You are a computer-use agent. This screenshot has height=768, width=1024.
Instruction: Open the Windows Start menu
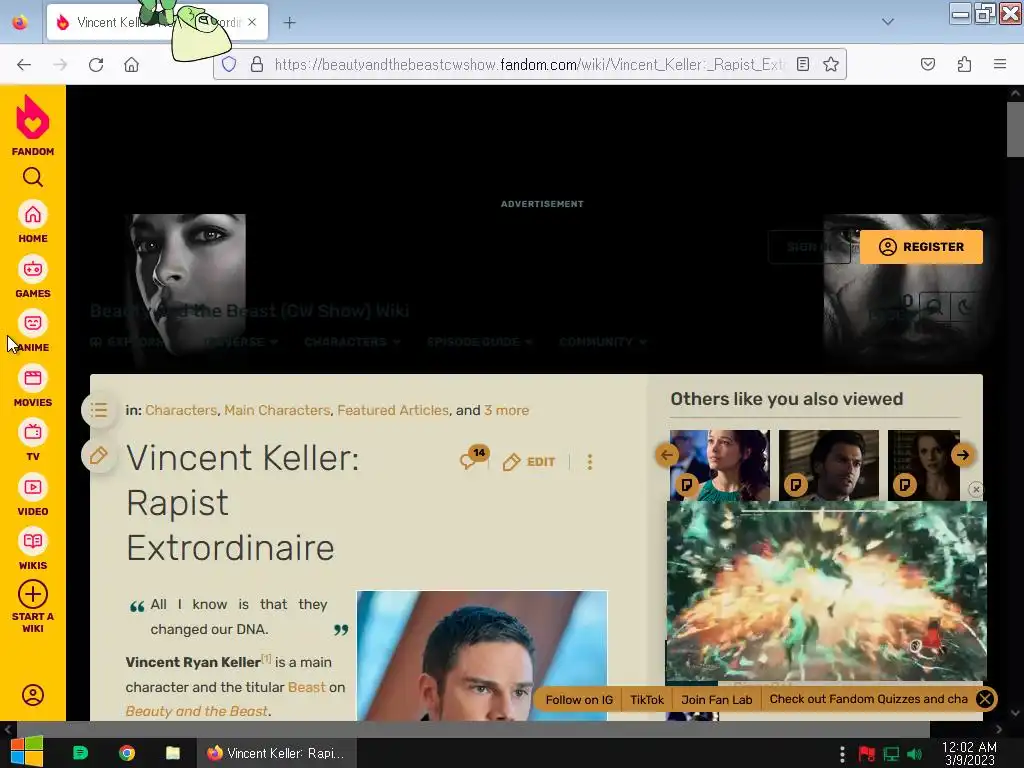pos(26,752)
